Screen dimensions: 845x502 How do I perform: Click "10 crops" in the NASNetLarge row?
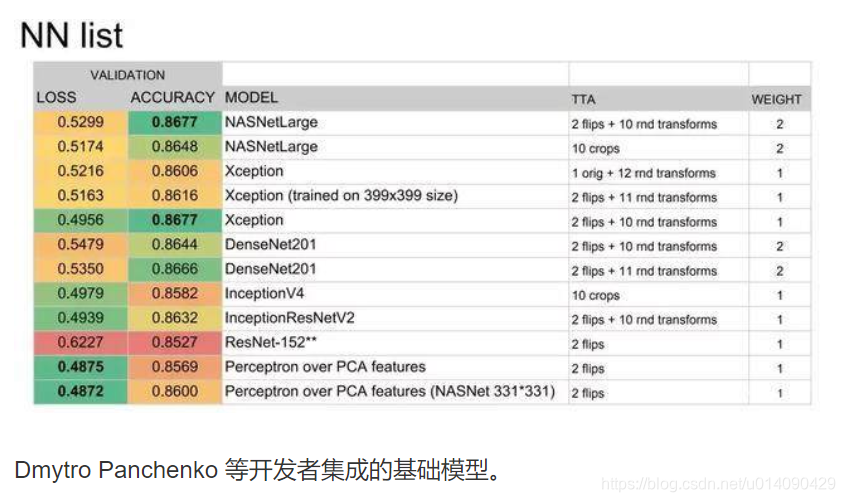point(595,149)
